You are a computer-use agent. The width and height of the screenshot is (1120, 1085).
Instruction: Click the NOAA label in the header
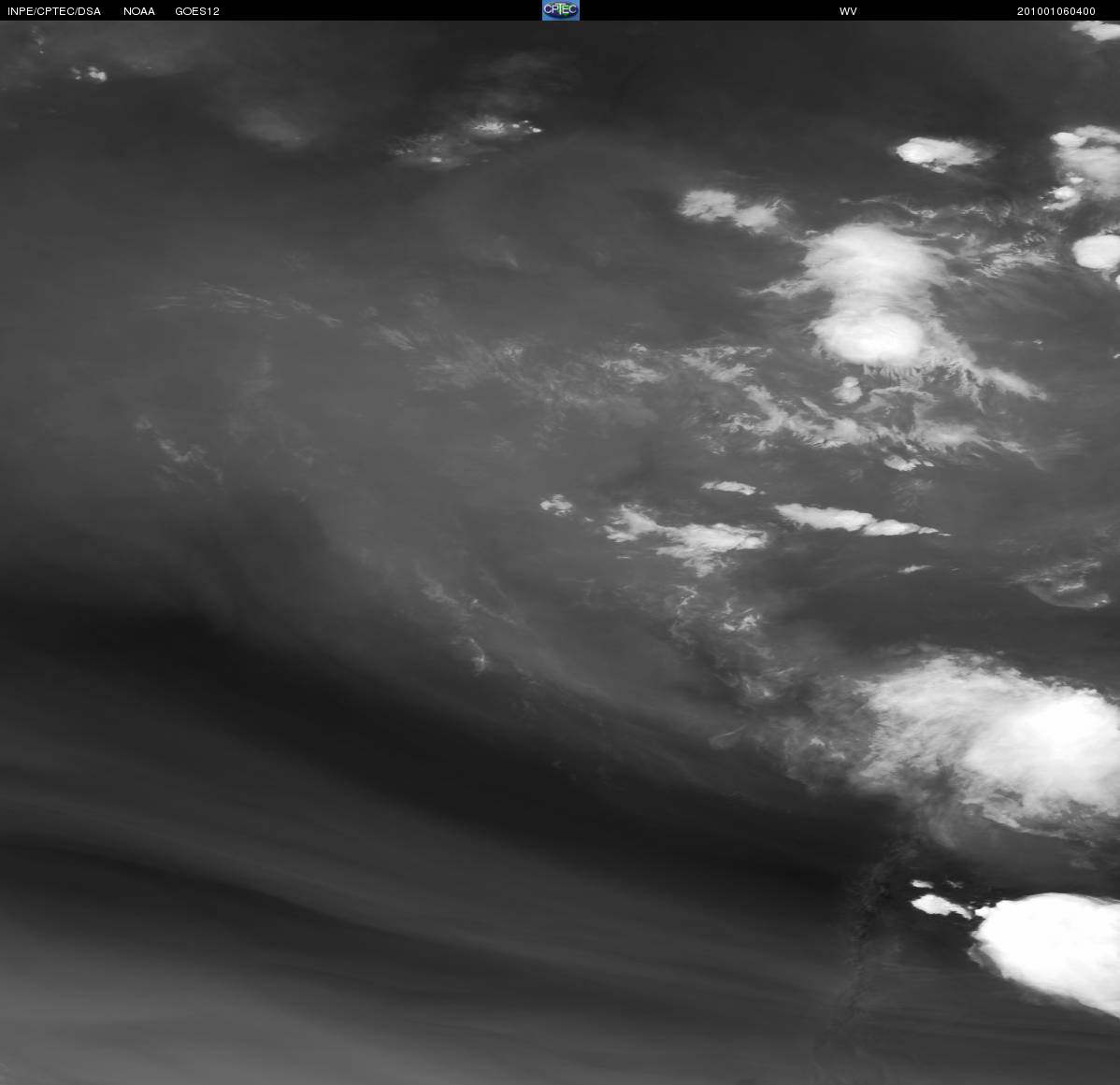[x=139, y=11]
